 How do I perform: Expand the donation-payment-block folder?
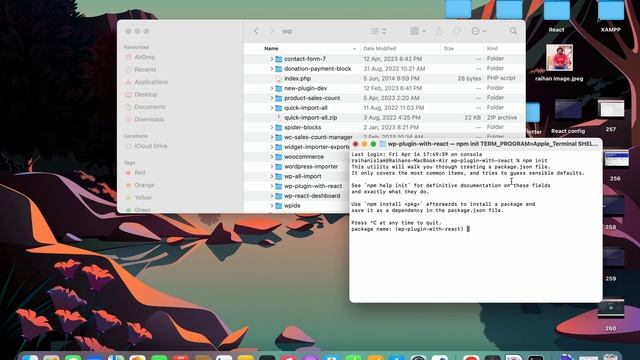click(271, 69)
